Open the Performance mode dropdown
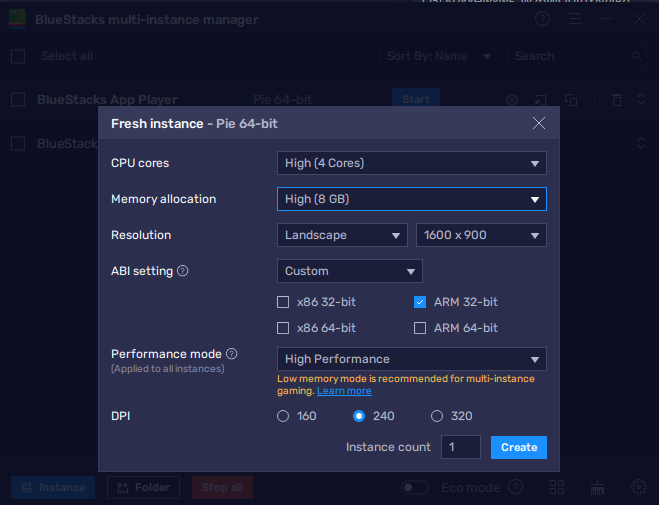This screenshot has width=659, height=505. click(x=411, y=359)
